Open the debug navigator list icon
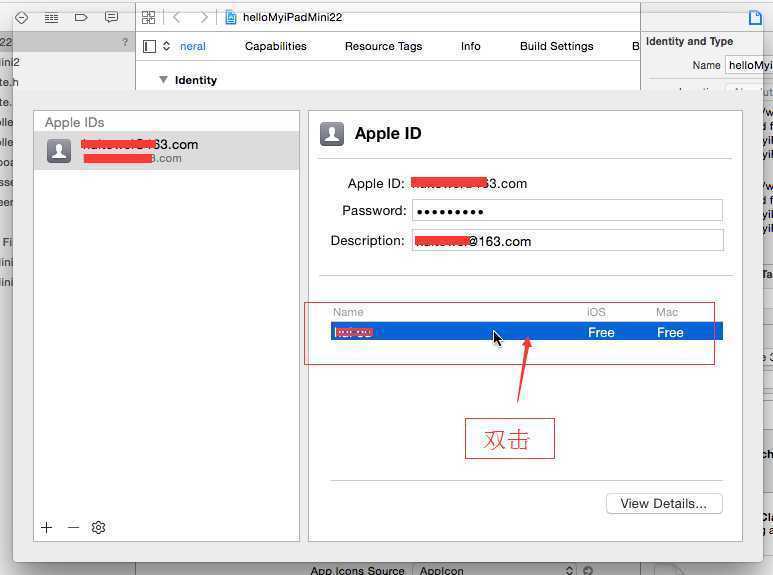Screen dimensions: 773x575 (51, 18)
